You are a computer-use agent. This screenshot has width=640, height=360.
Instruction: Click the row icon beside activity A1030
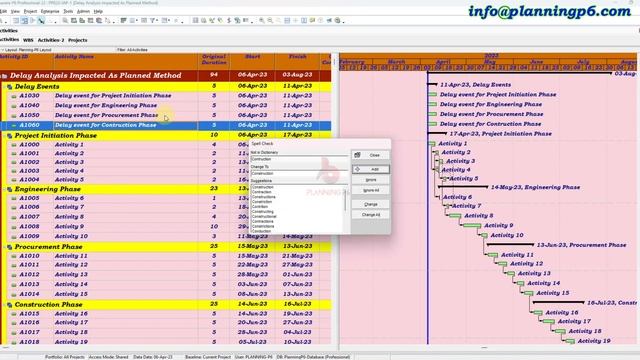[14, 96]
